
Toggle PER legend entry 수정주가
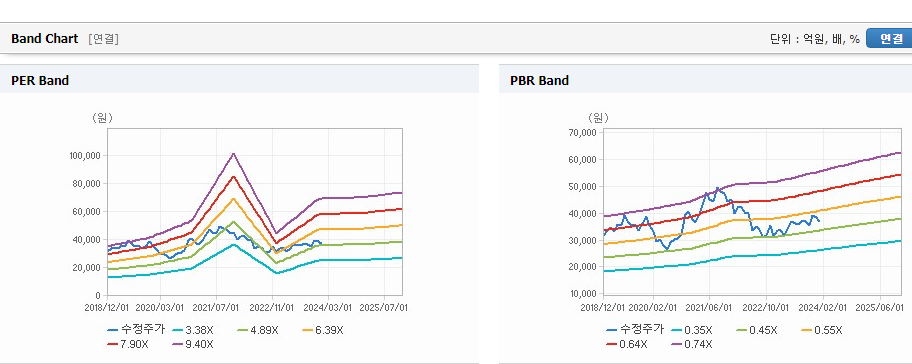pyautogui.click(x=136, y=330)
